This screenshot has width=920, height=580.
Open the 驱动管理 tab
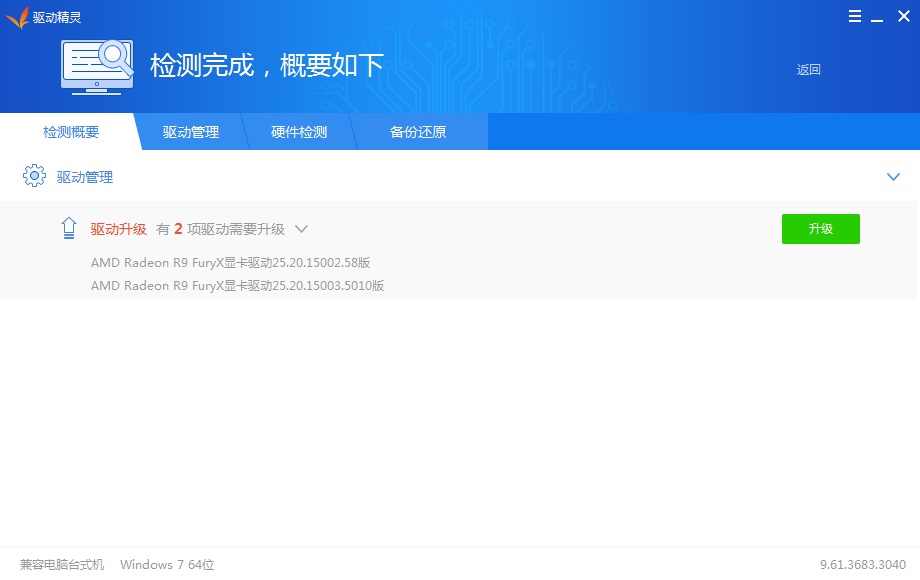[191, 132]
